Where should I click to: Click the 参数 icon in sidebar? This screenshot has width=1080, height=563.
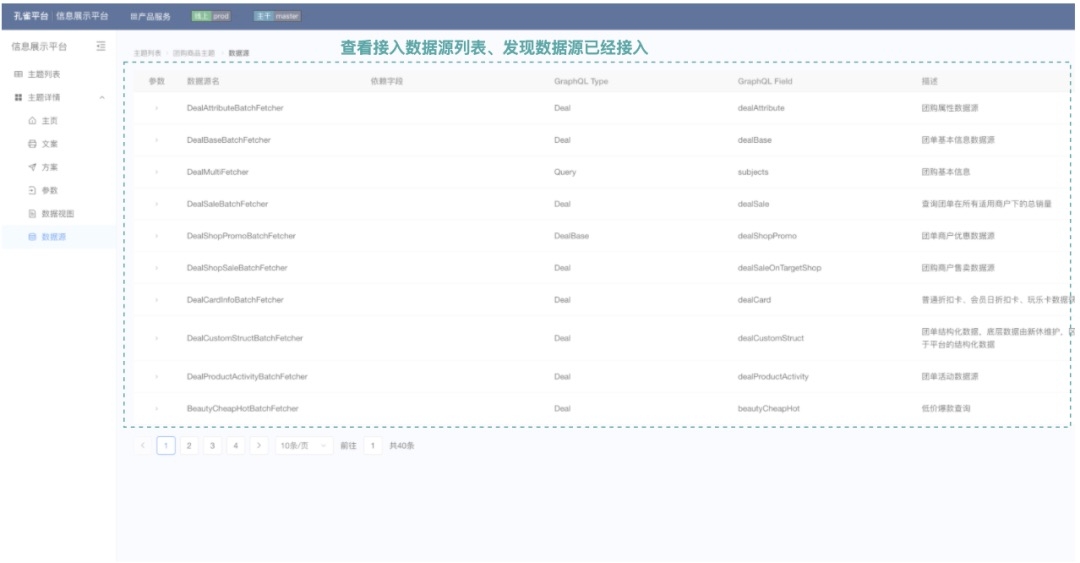point(32,190)
